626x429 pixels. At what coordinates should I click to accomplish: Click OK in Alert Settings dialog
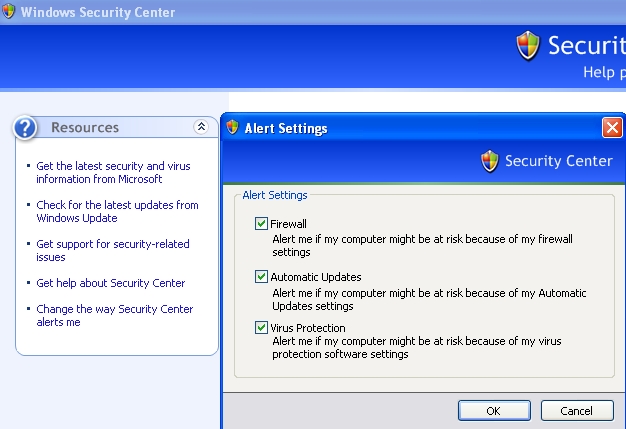click(x=494, y=411)
